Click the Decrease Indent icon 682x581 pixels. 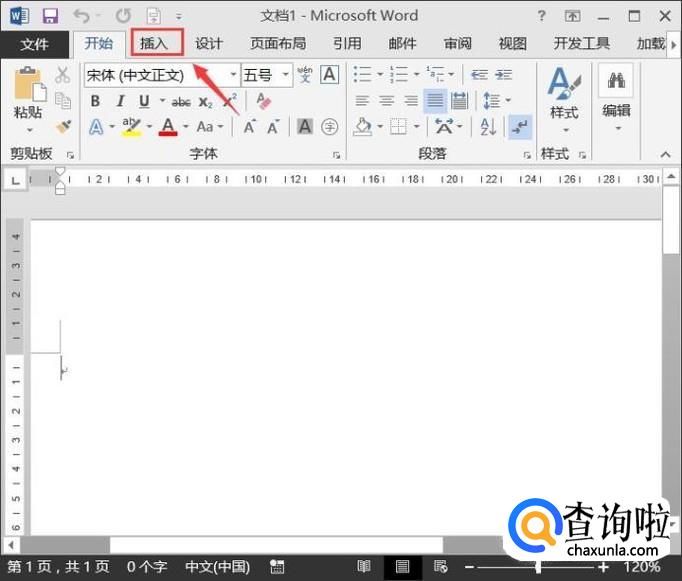point(479,75)
